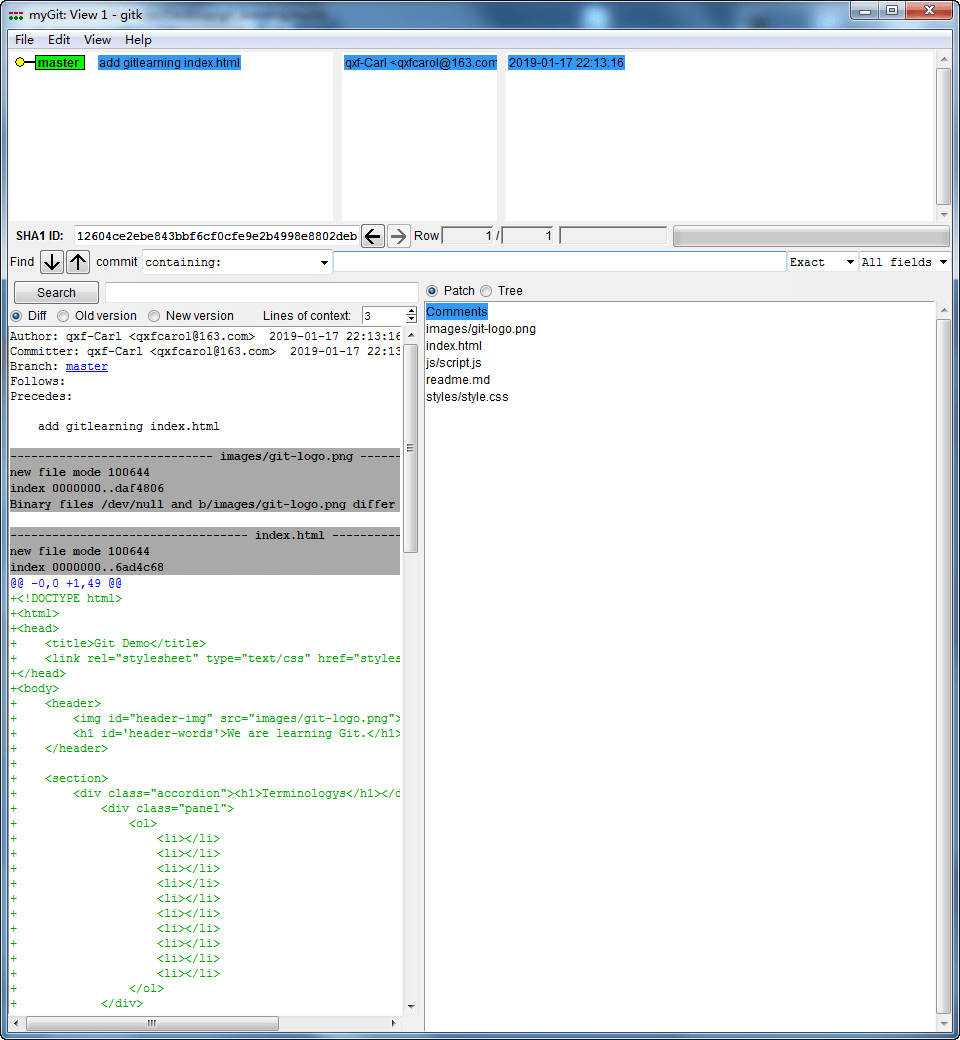Click the commit list scroll up arrow

[943, 60]
